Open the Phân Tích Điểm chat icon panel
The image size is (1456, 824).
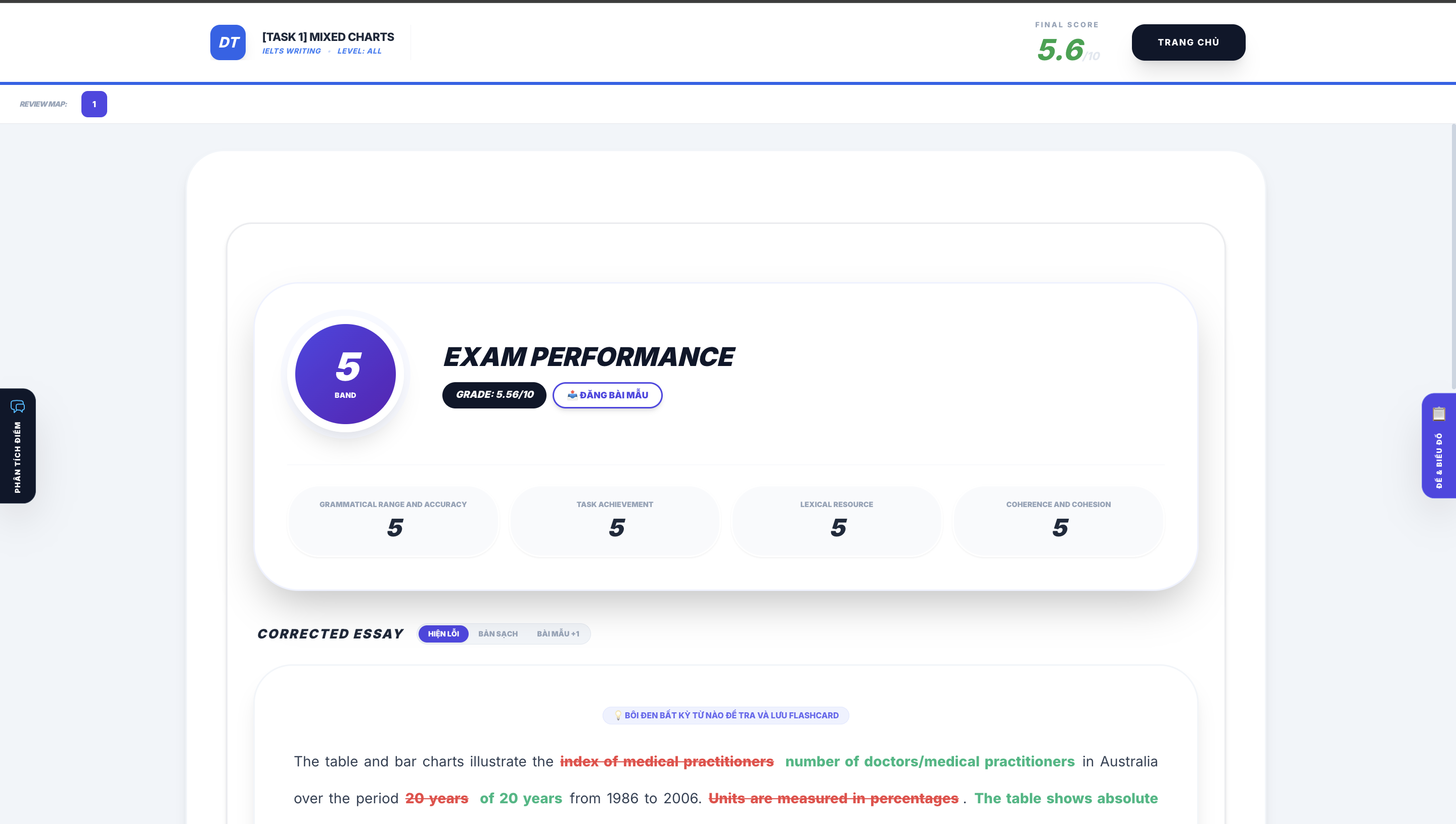point(18,445)
